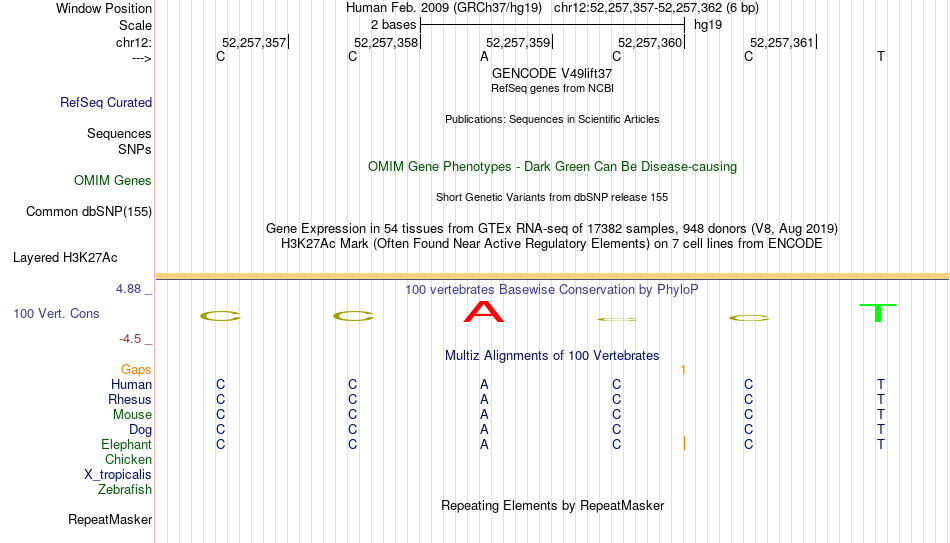This screenshot has height=543, width=950.
Task: Select the Mouse species label
Action: click(132, 415)
